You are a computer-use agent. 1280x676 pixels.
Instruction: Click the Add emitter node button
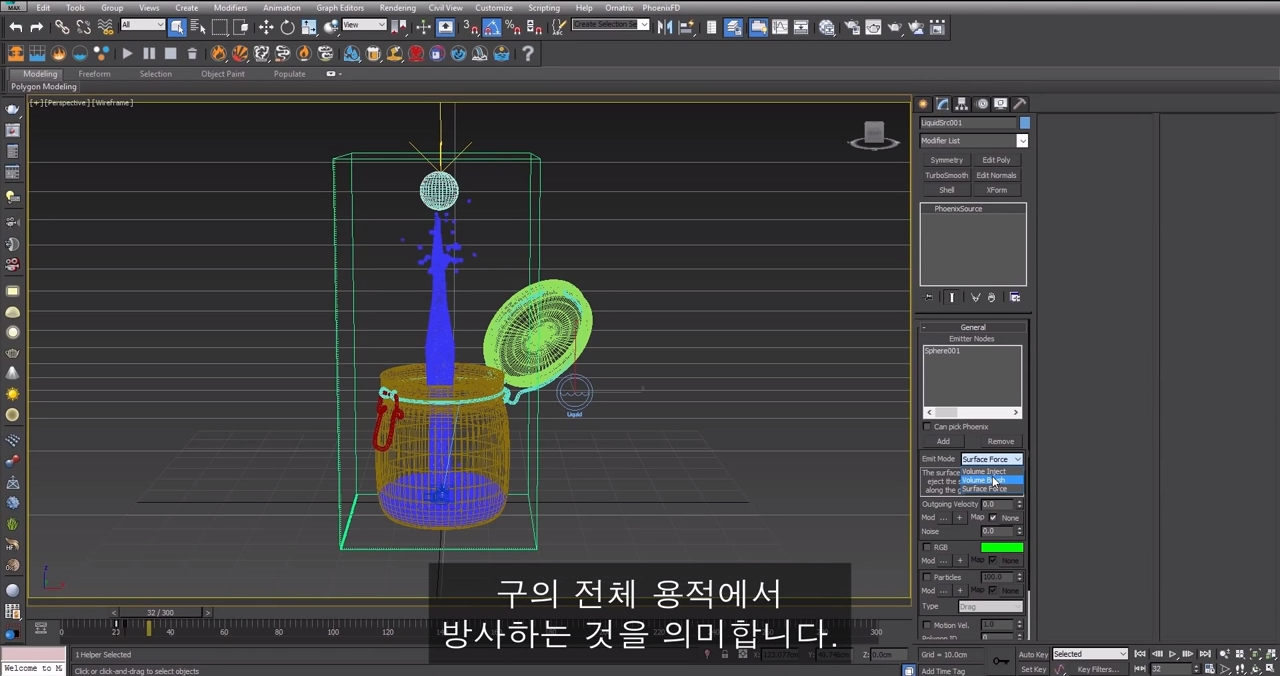point(943,441)
